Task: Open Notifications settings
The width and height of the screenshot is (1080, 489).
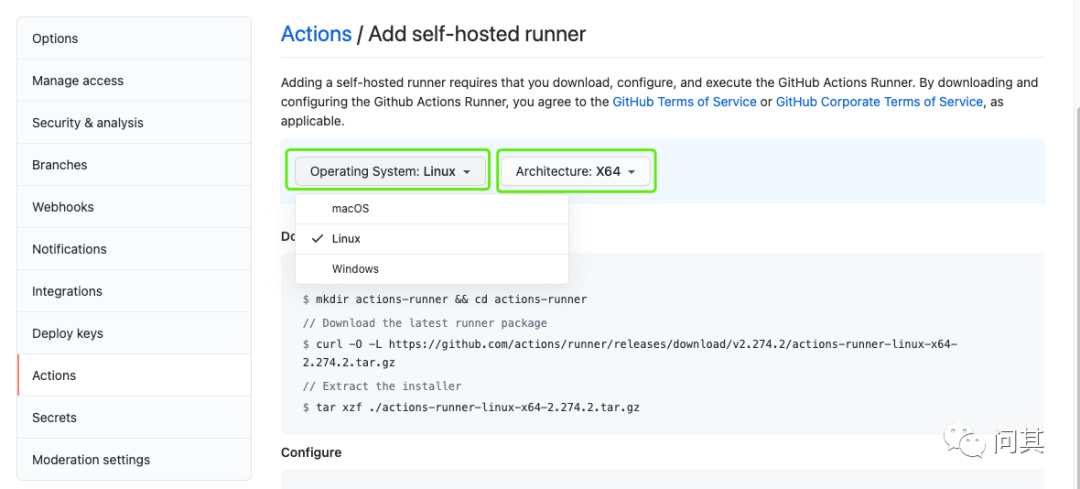Action: click(134, 249)
